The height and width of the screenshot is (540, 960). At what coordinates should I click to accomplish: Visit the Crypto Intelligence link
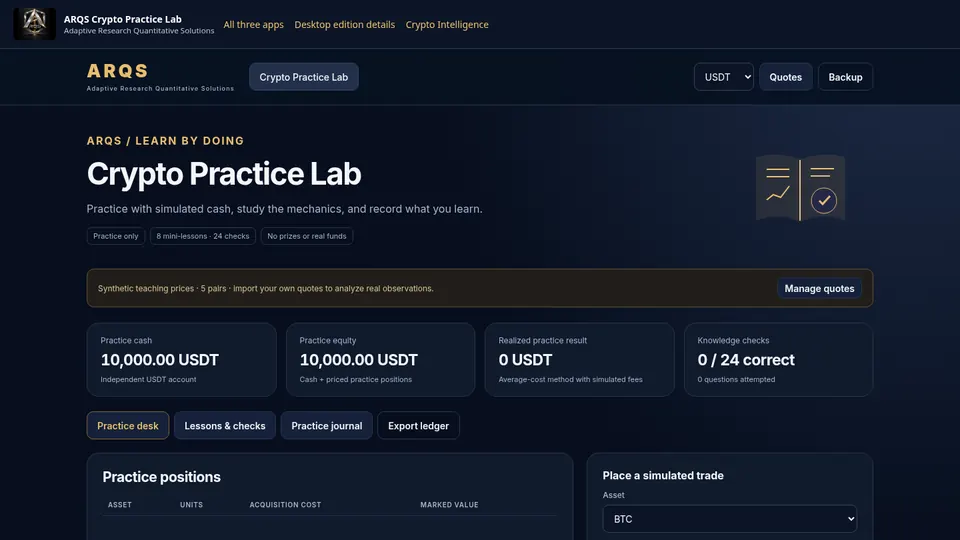click(x=447, y=24)
